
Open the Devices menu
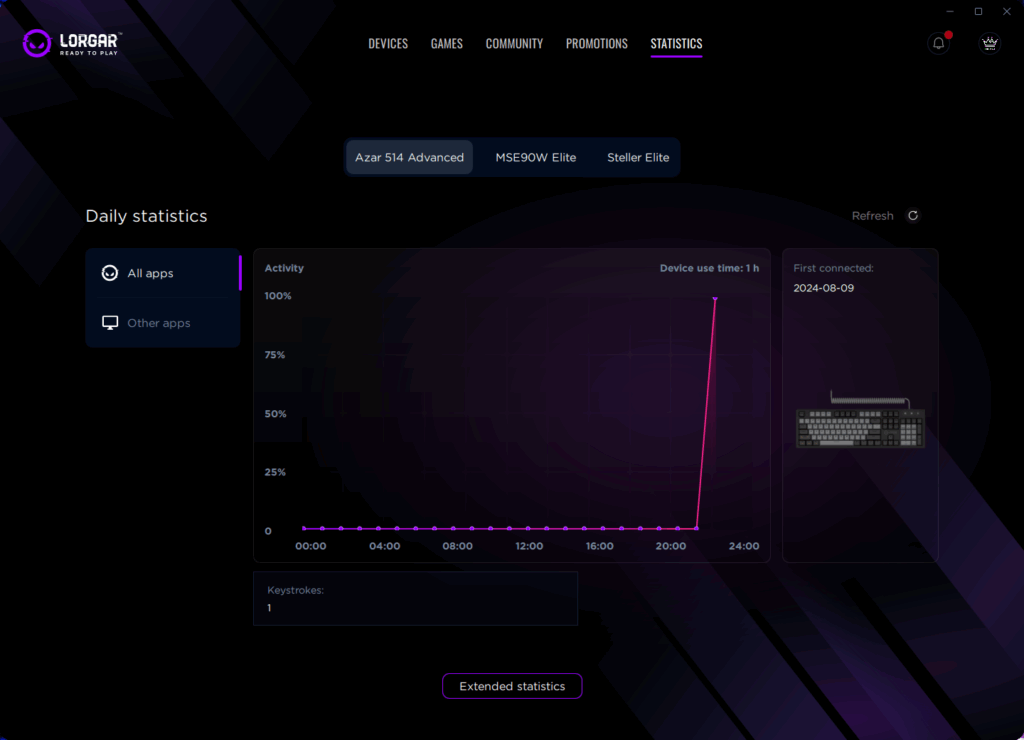pyautogui.click(x=388, y=44)
